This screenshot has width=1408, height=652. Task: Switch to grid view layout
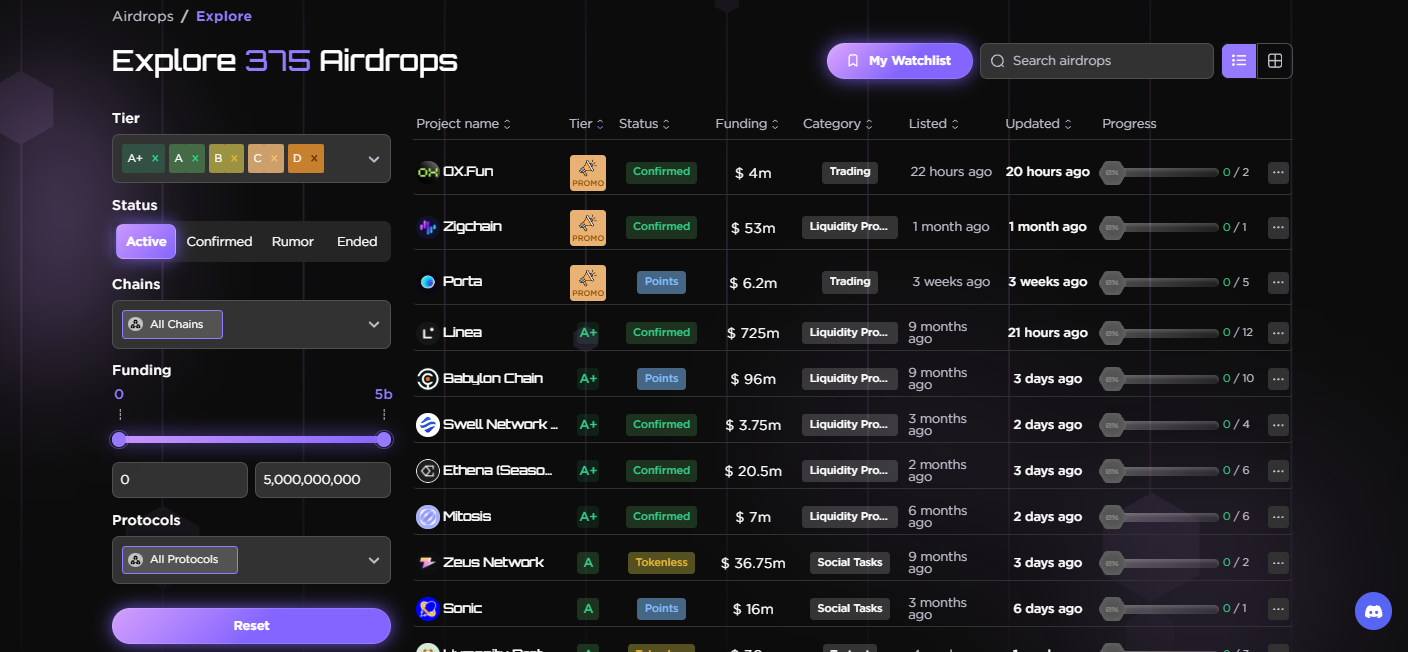[1275, 61]
